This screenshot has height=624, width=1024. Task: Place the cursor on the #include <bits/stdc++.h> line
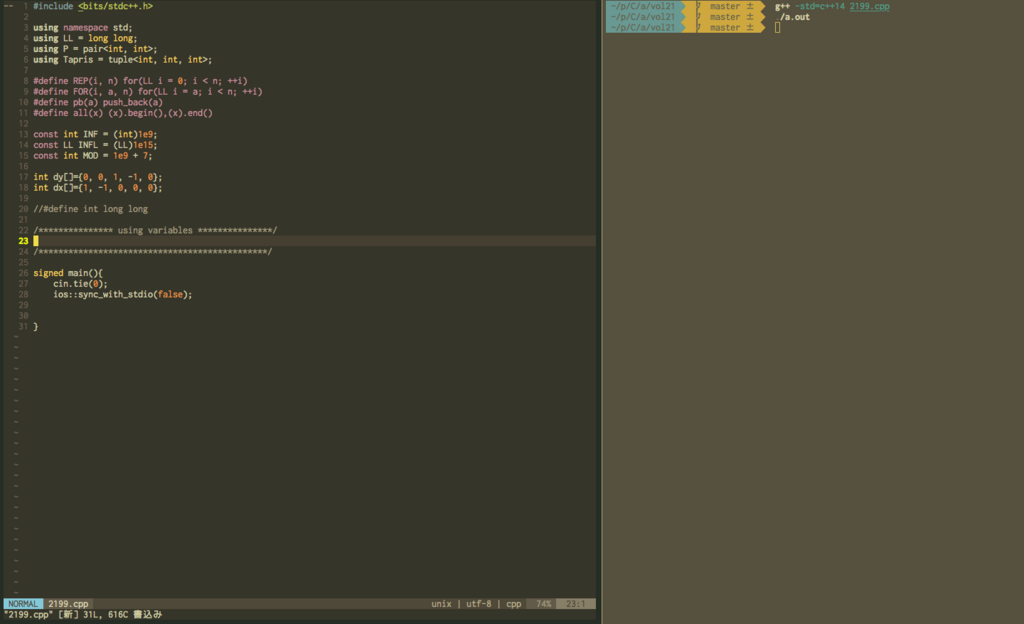click(x=93, y=6)
